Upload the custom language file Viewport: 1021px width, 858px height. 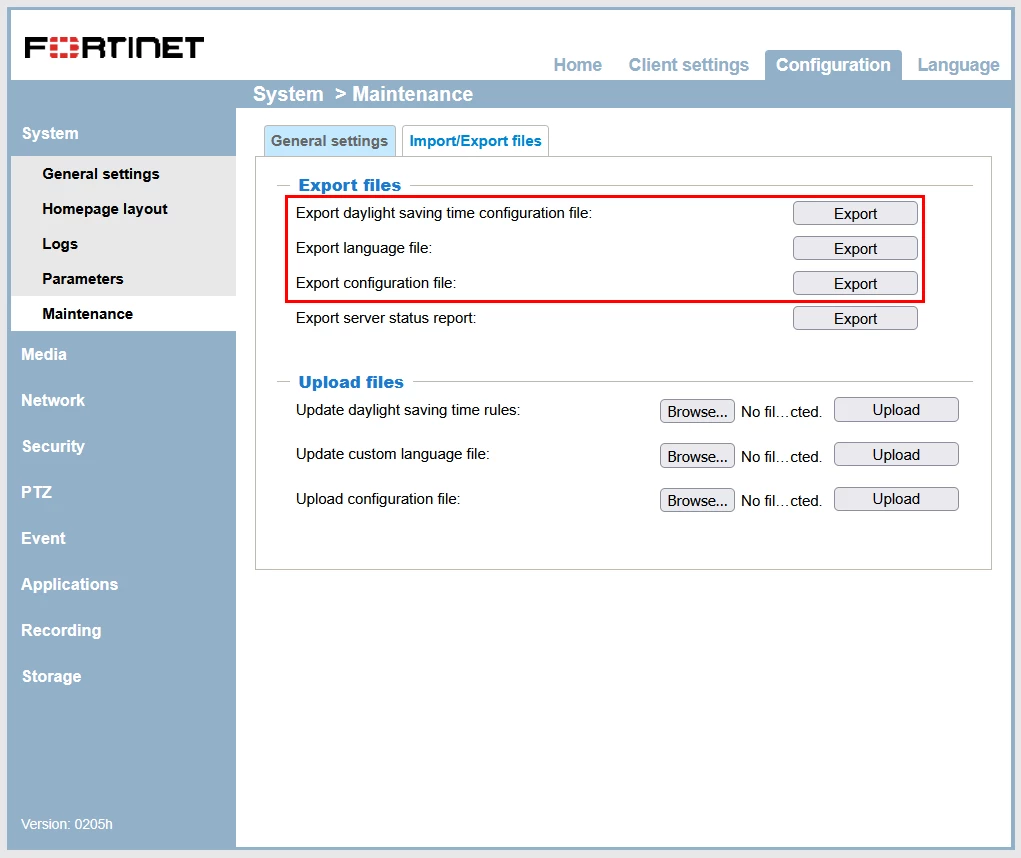pos(896,455)
